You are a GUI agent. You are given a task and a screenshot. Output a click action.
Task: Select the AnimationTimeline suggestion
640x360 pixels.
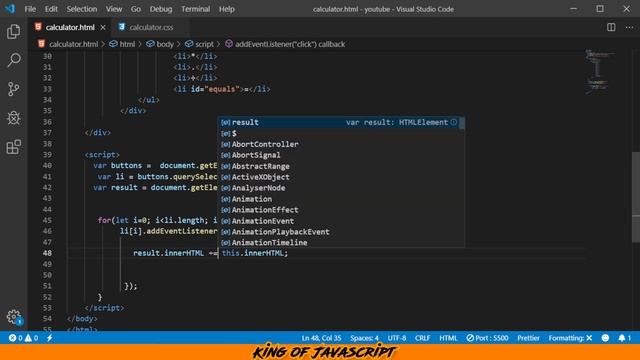click(x=339, y=242)
